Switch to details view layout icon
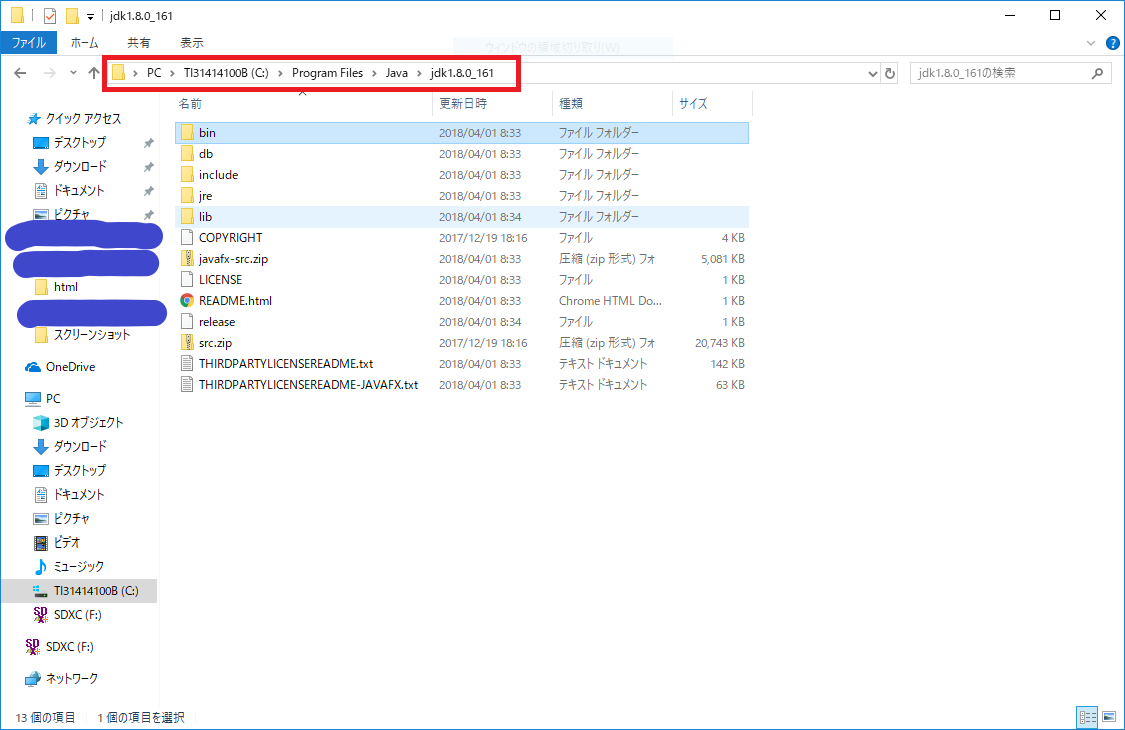Image resolution: width=1125 pixels, height=730 pixels. click(x=1088, y=717)
